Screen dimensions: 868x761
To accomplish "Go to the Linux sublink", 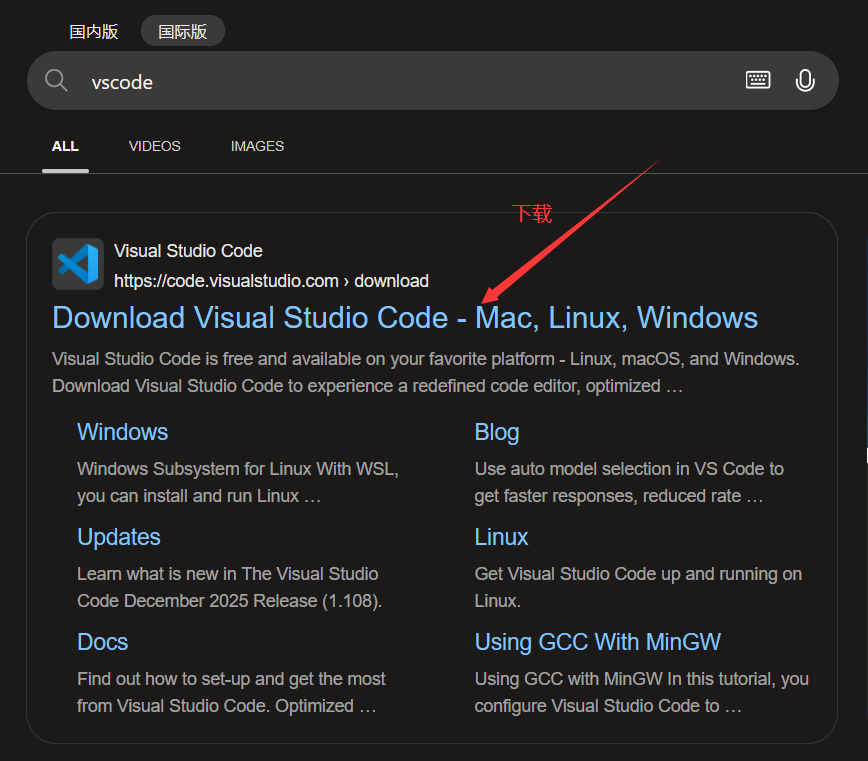I will pyautogui.click(x=501, y=537).
